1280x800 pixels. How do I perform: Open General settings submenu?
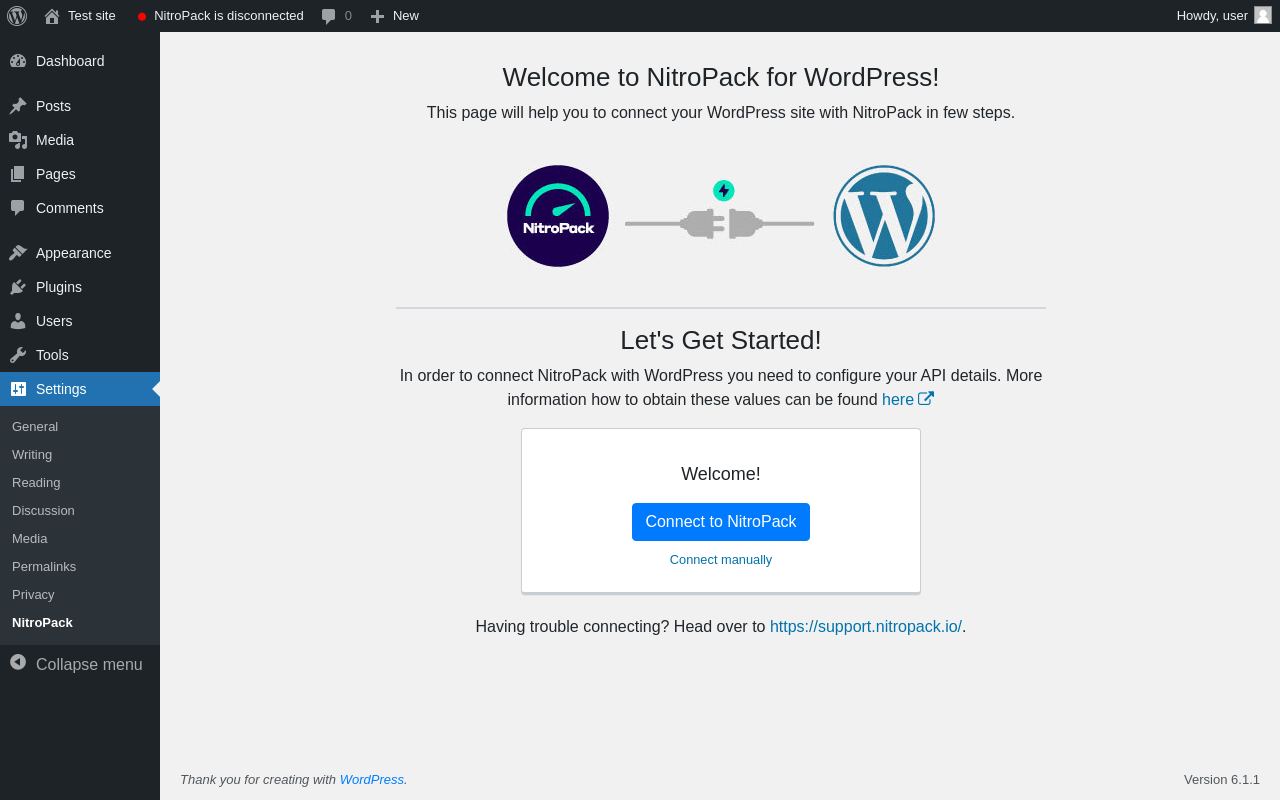(x=80, y=426)
